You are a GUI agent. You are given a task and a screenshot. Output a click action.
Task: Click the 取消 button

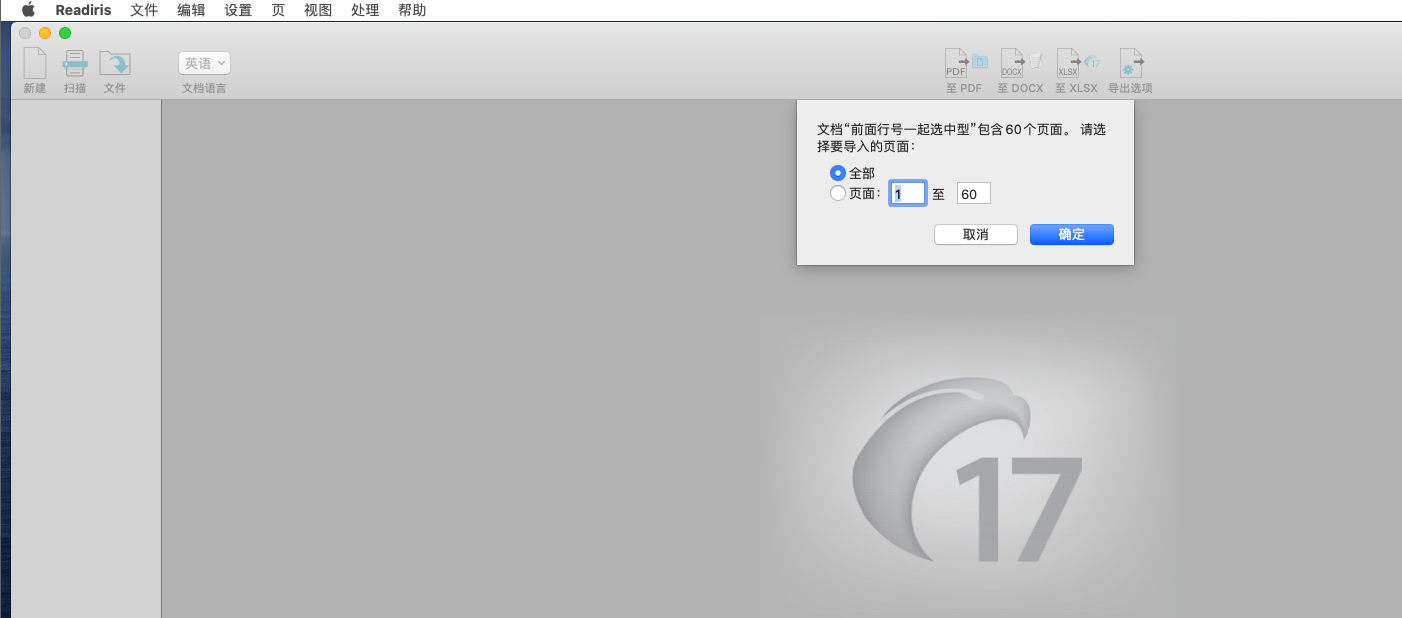coord(976,234)
